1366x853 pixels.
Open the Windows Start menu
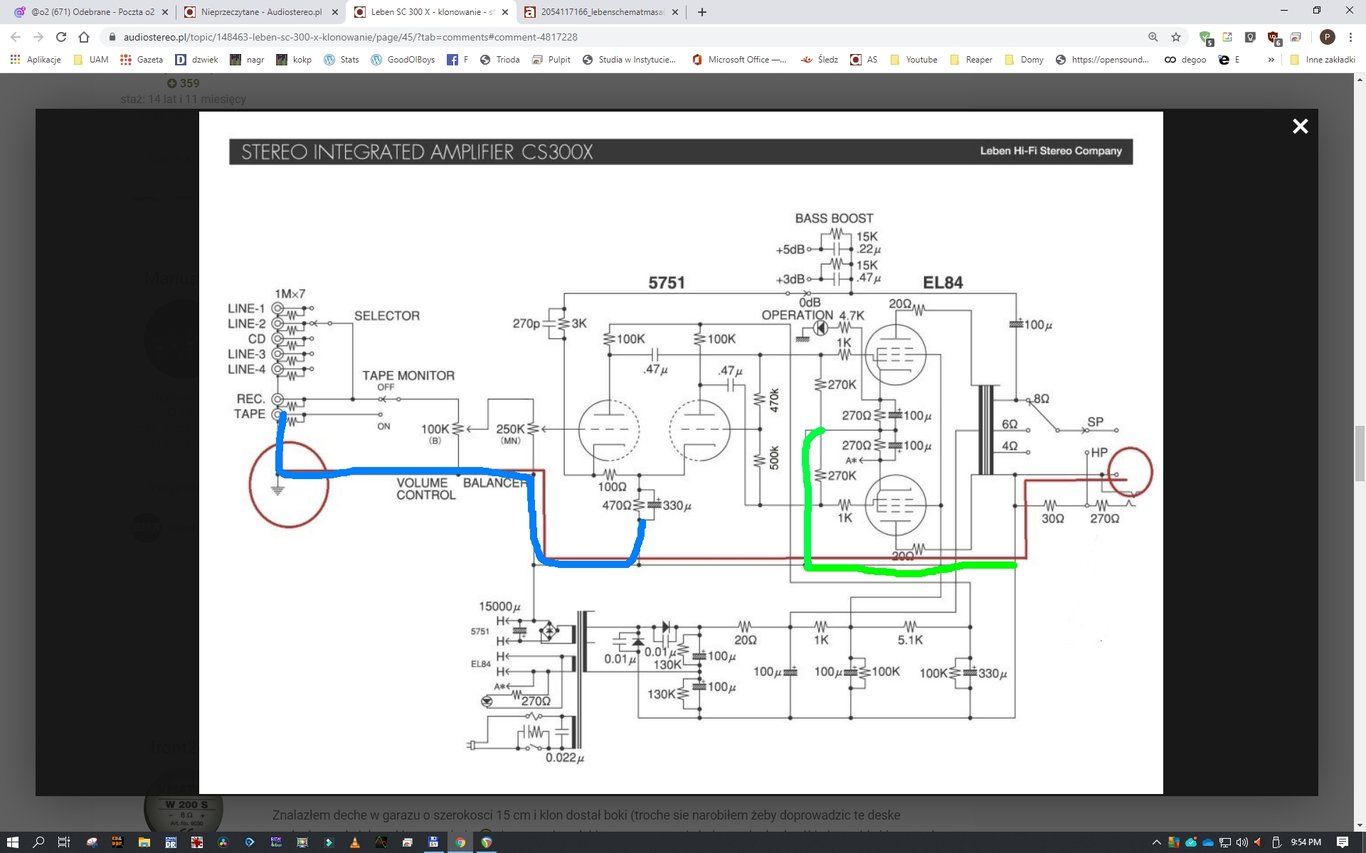point(14,842)
